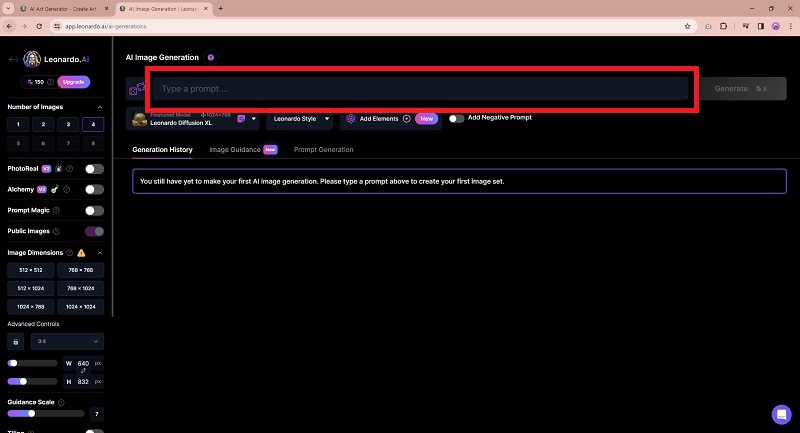Set number of images to 2
This screenshot has width=800, height=433.
point(43,124)
